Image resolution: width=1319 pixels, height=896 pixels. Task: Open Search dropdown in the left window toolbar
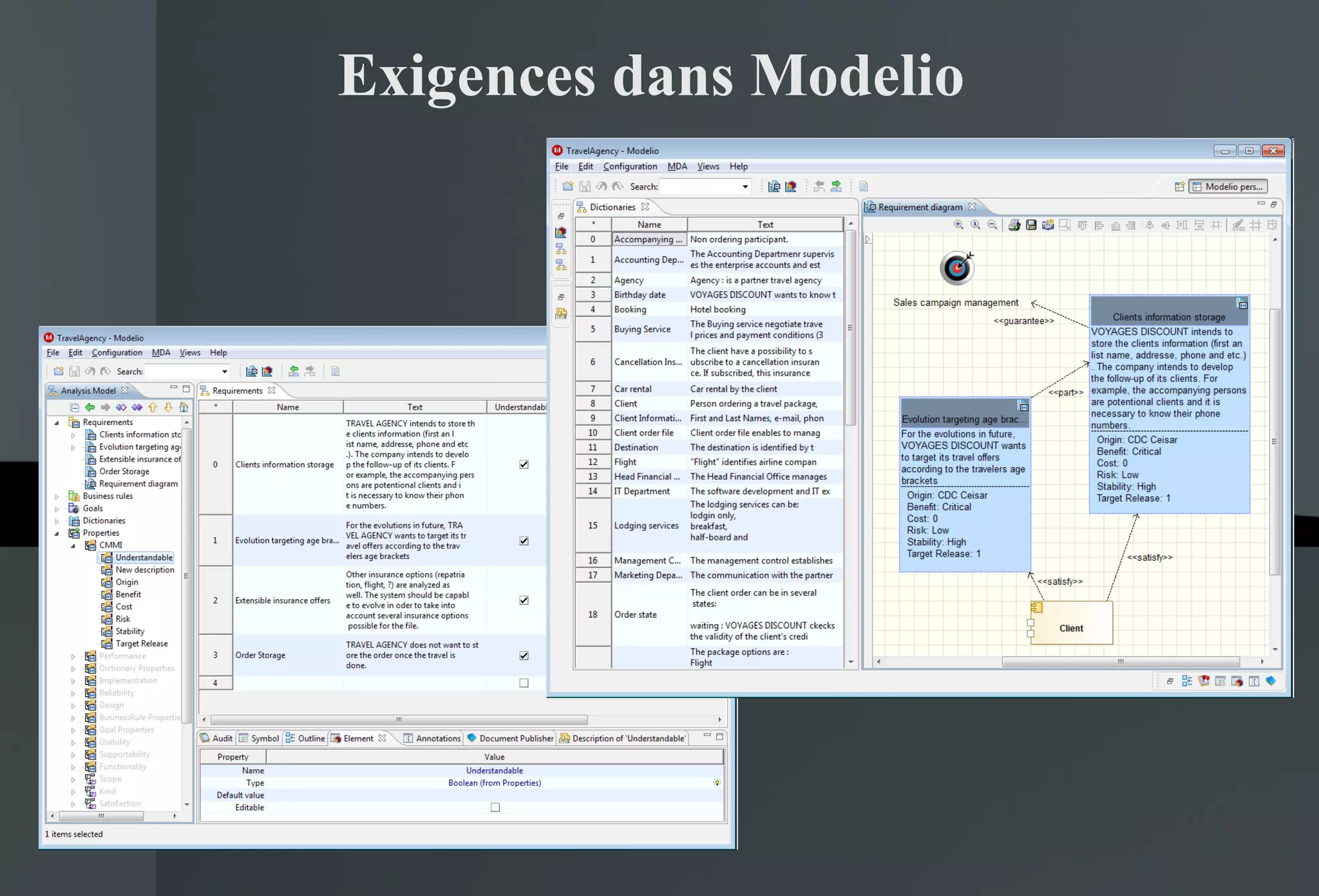coord(224,372)
